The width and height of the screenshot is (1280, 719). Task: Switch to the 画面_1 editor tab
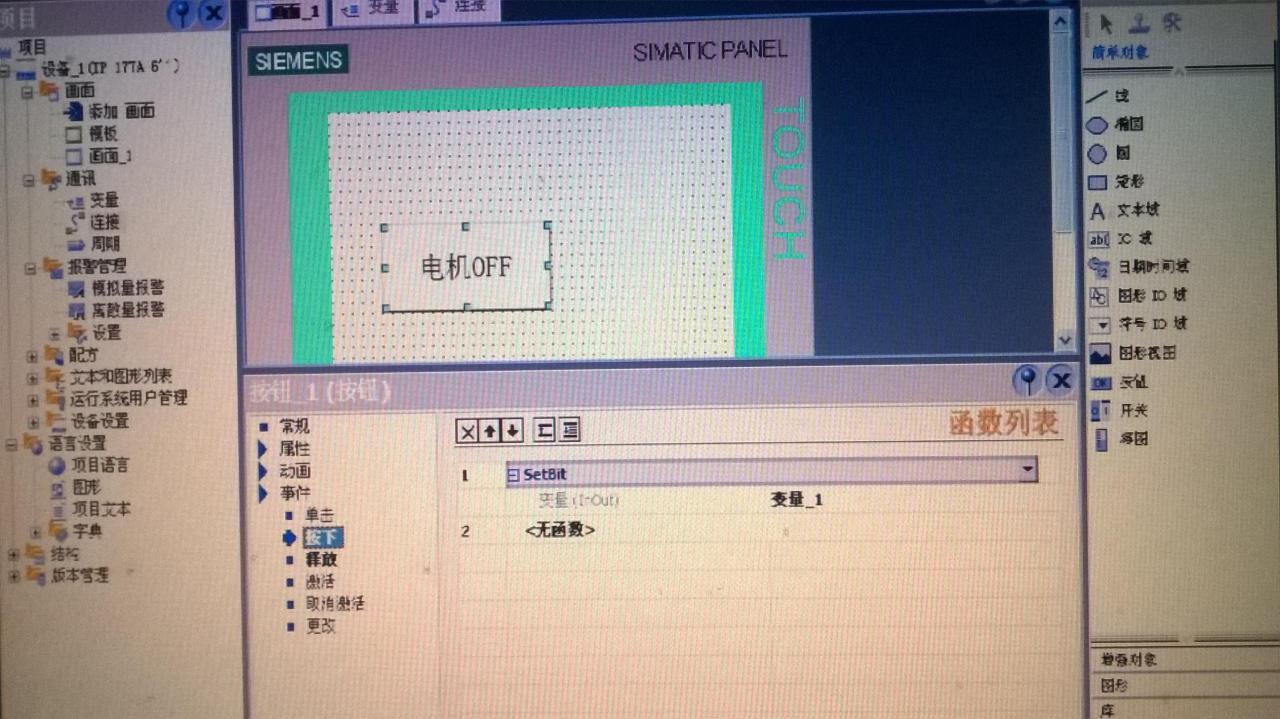pyautogui.click(x=288, y=11)
